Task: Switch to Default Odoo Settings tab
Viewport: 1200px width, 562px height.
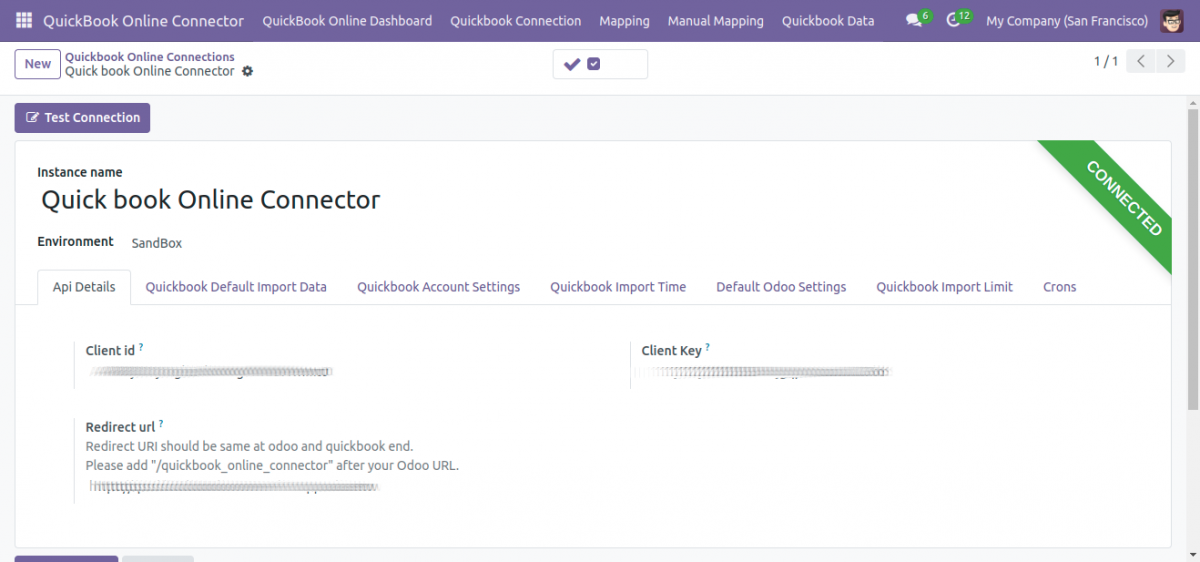Action: (781, 287)
